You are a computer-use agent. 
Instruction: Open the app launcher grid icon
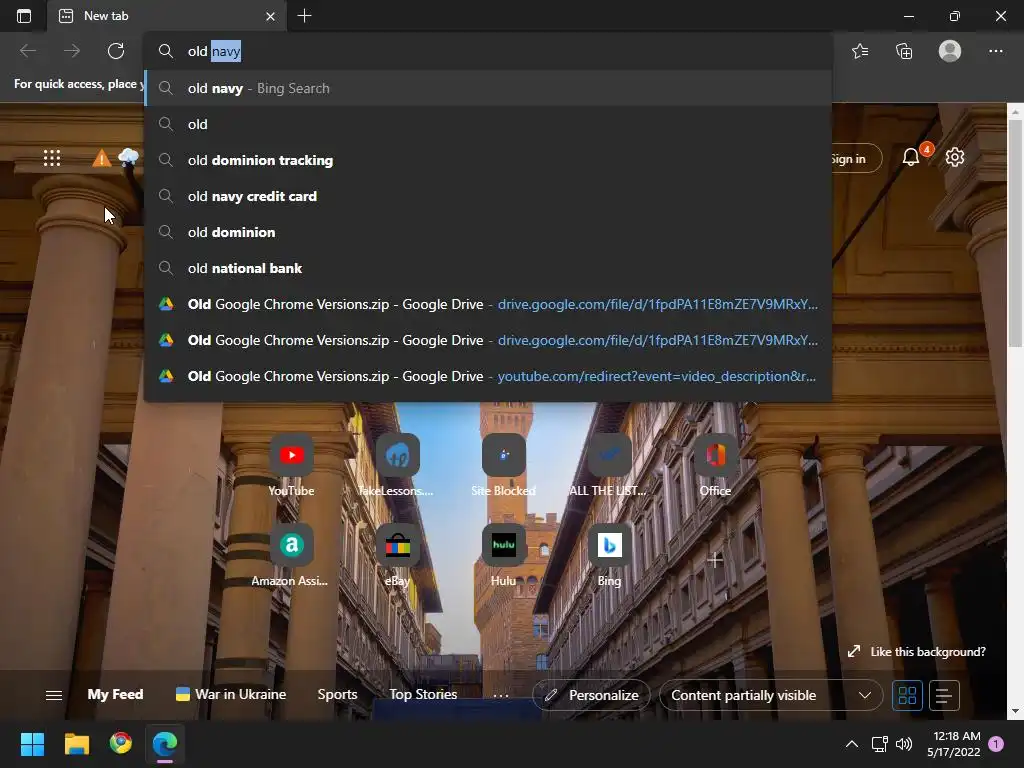[x=52, y=158]
